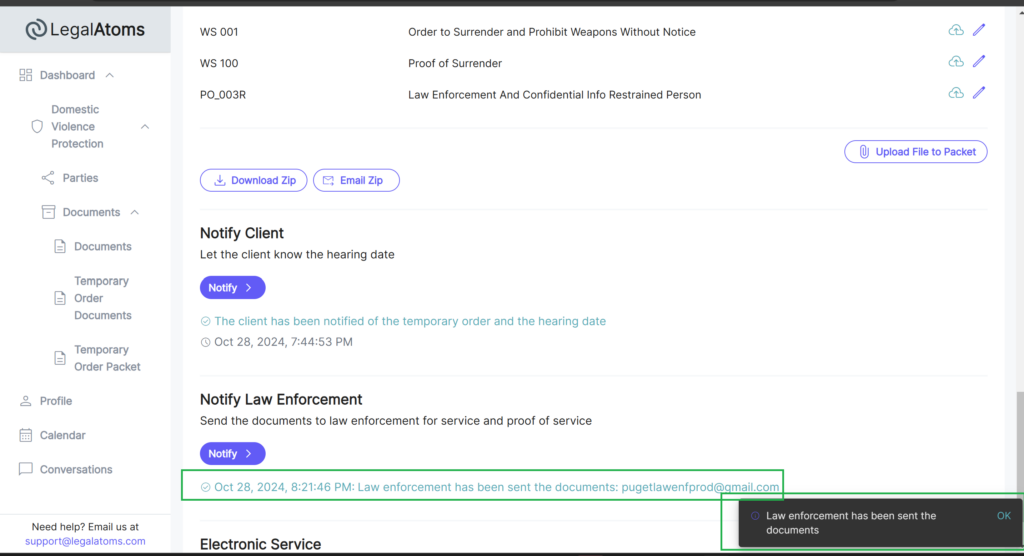
Task: Open the Calendar sidebar item
Action: pos(63,435)
